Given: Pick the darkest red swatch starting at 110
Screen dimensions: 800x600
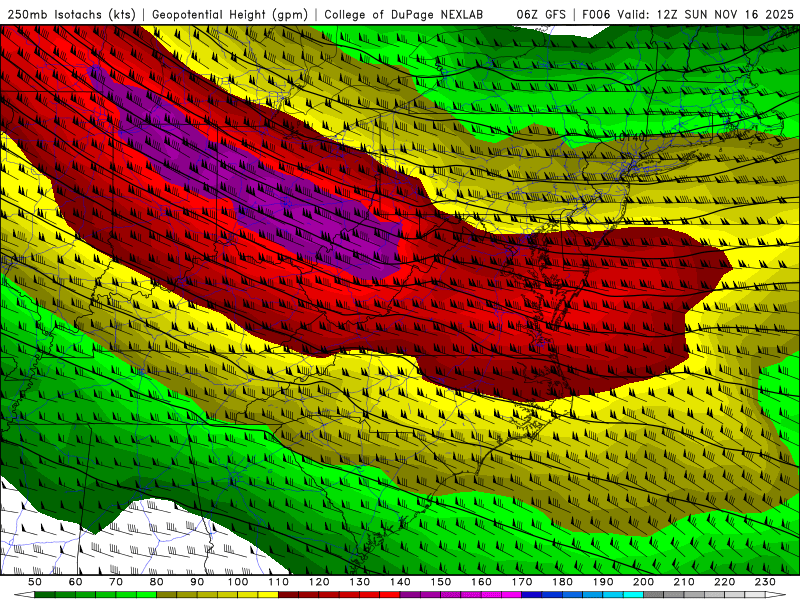Looking at the screenshot, I should pos(288,594).
